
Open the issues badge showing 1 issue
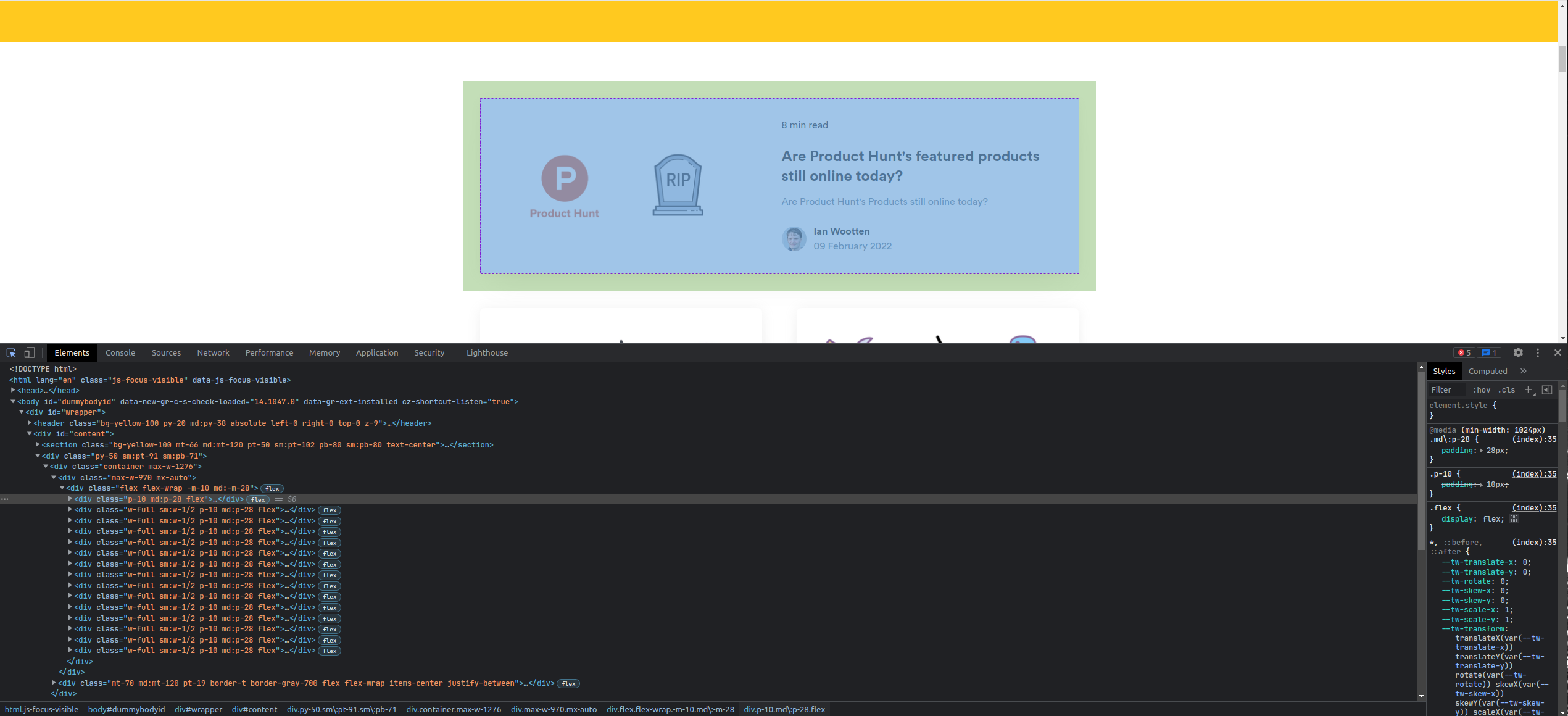tap(1489, 352)
